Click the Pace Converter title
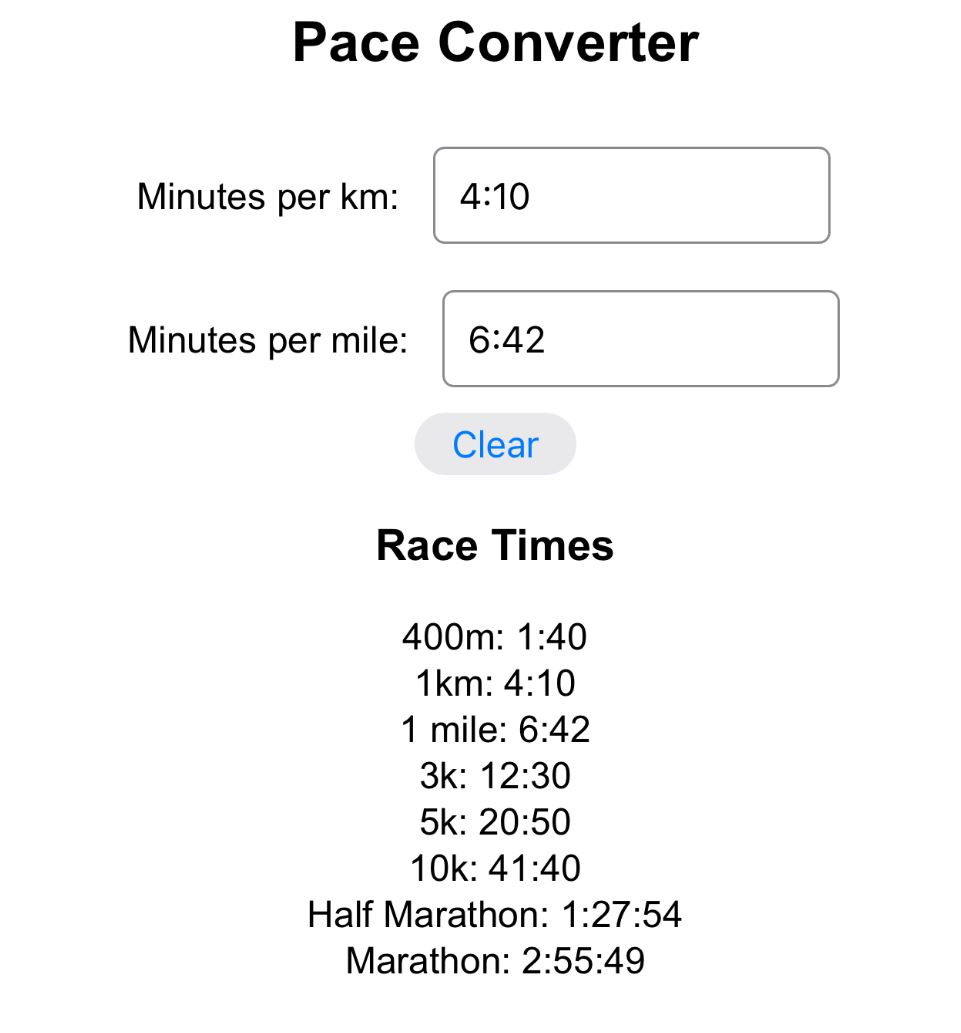 [494, 42]
